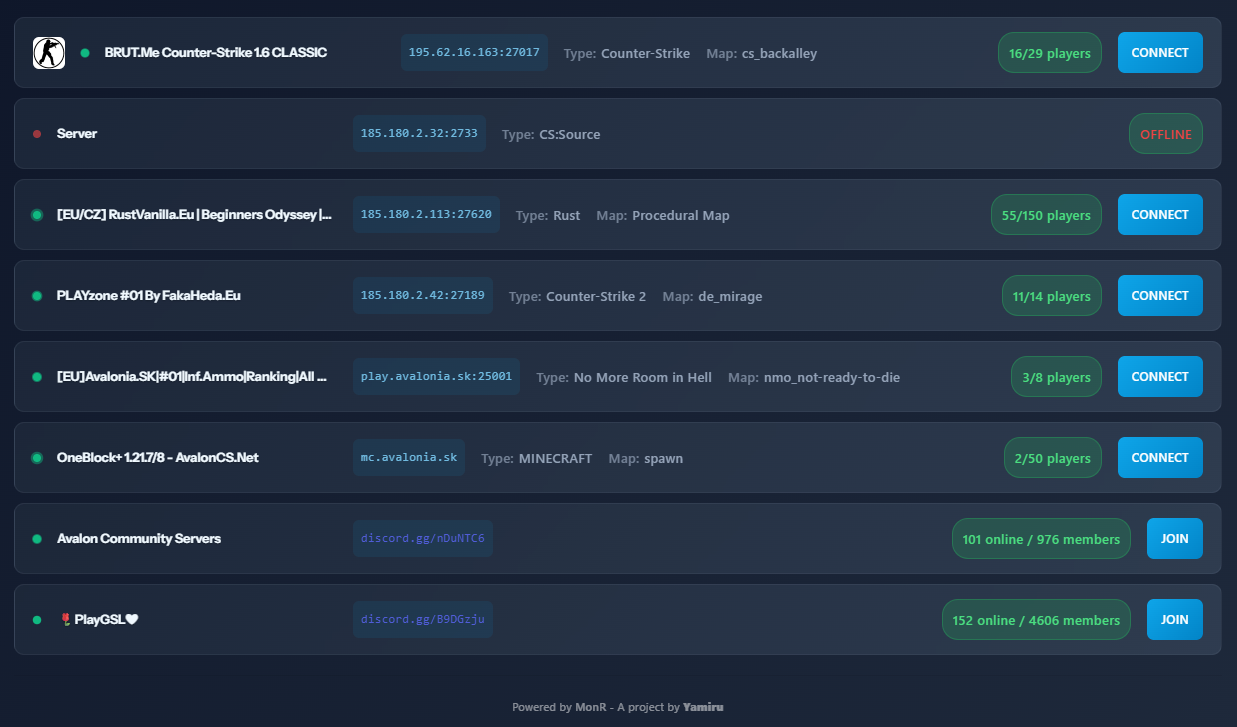Click the address 195.62.16.163:27017

click(x=474, y=53)
